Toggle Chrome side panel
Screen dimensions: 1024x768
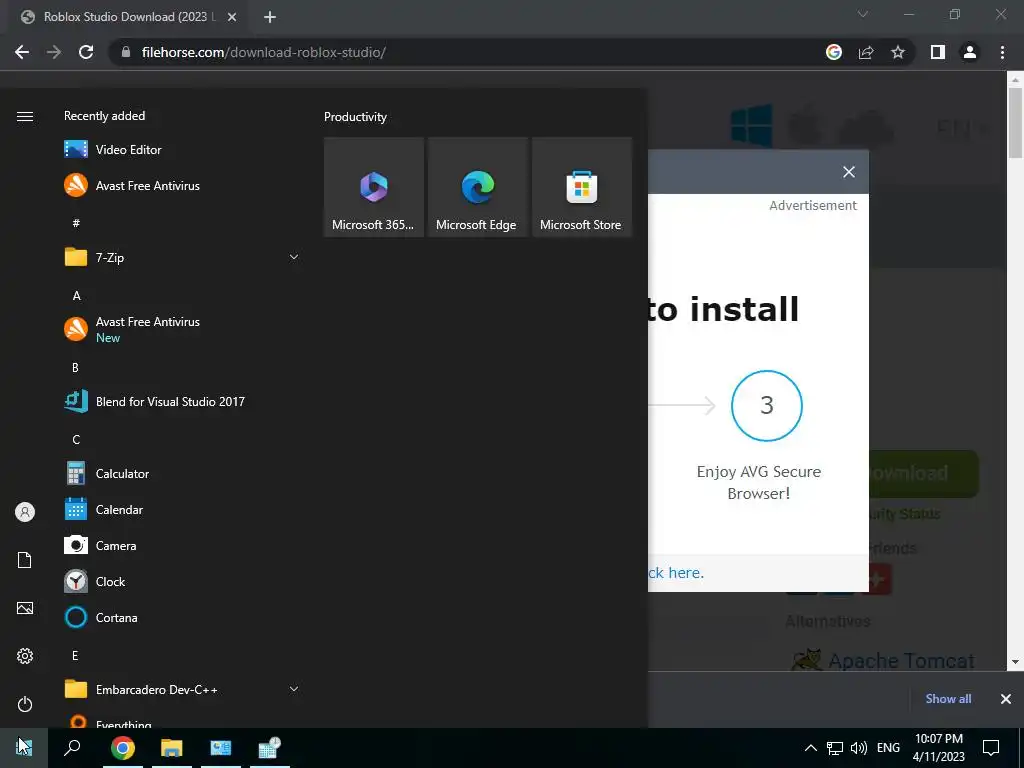[x=938, y=52]
